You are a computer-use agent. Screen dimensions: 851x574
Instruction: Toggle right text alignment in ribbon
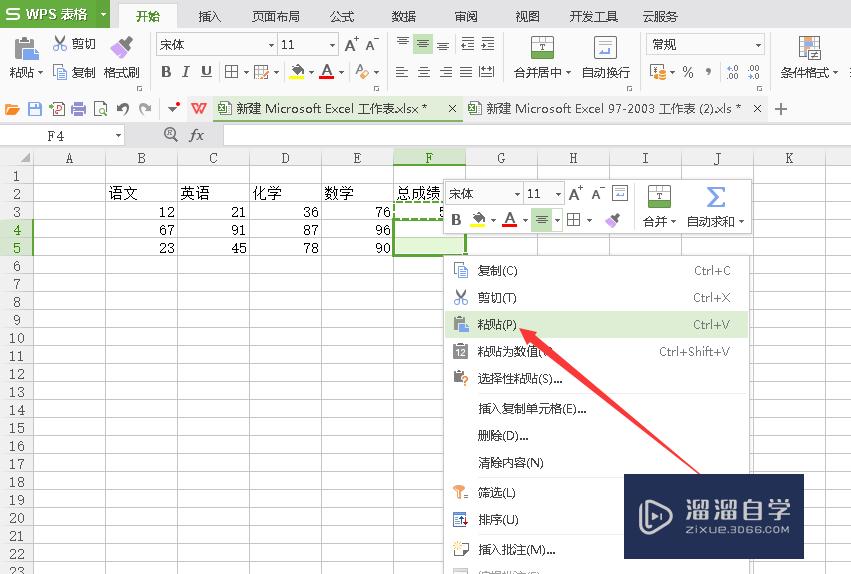coord(446,72)
